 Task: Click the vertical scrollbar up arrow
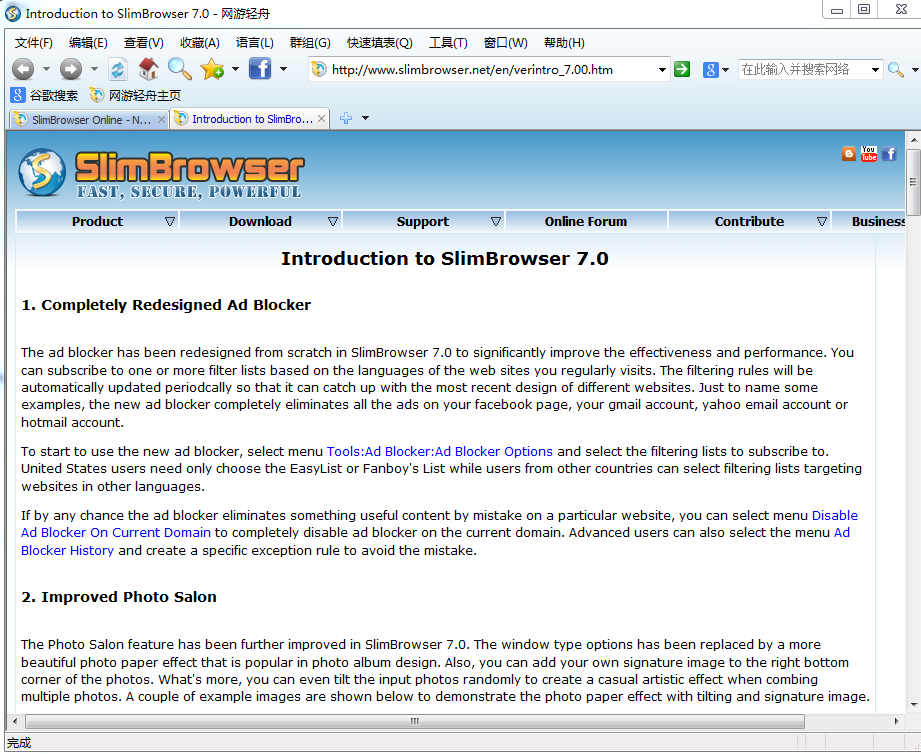(x=913, y=140)
